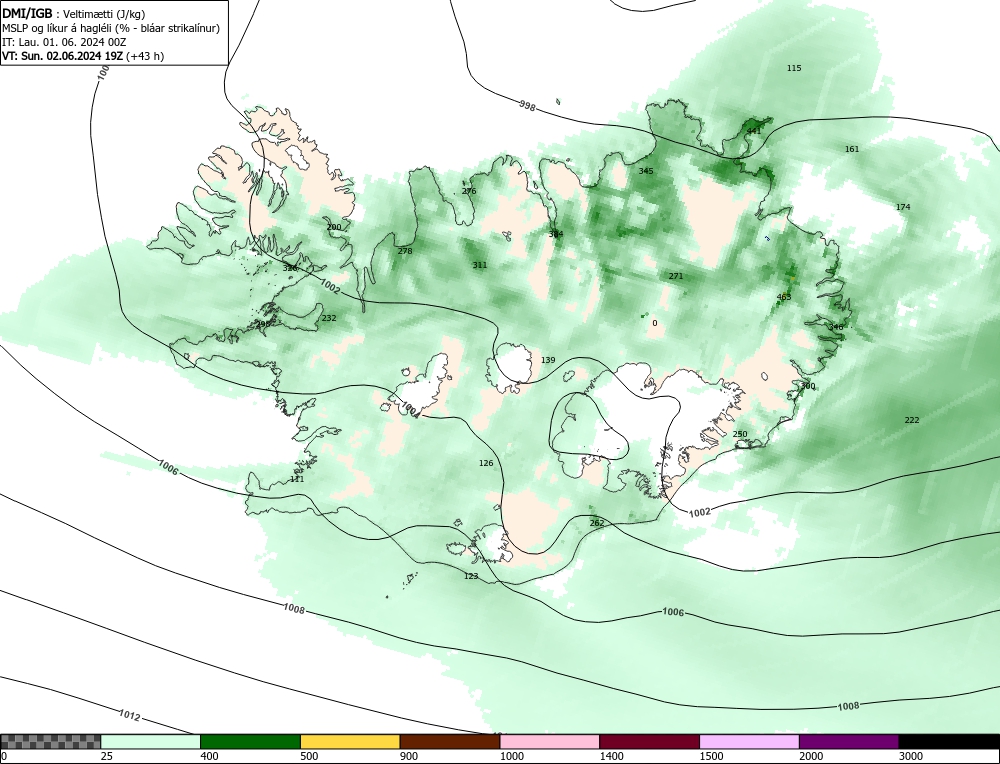Viewport: 1000px width, 764px height.
Task: Click the purple 2000–3000 legend swatch
Action: pyautogui.click(x=849, y=741)
